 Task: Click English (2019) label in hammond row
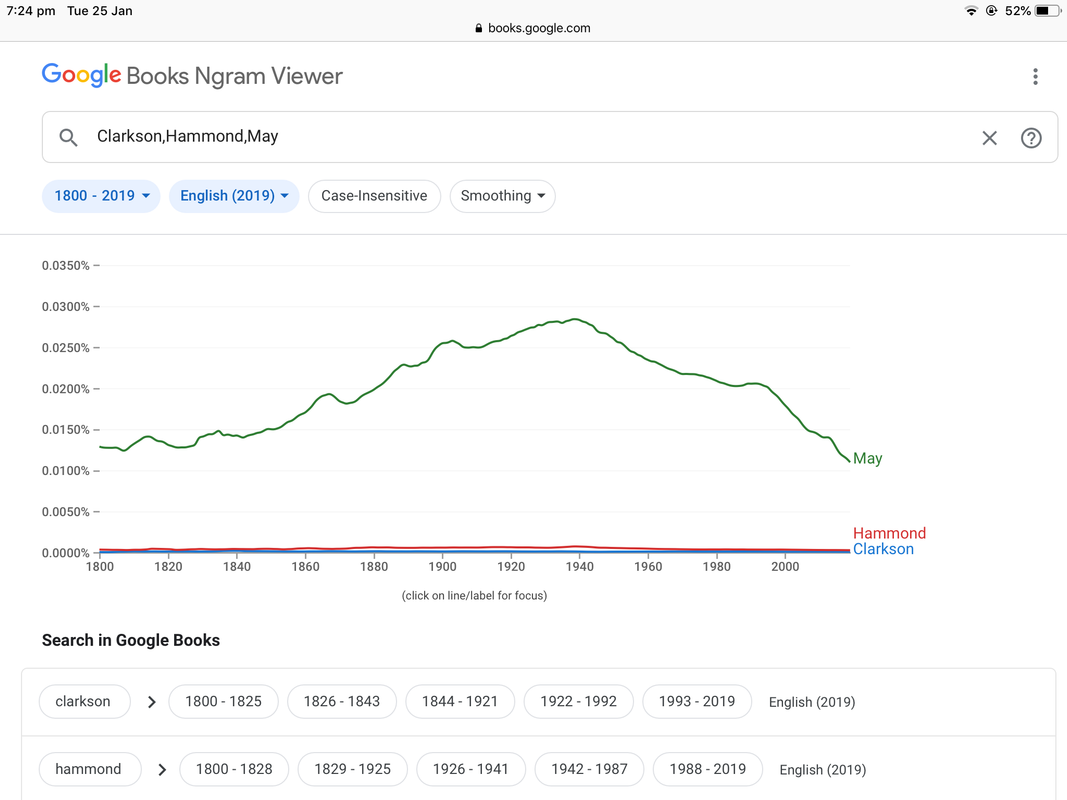tap(823, 769)
